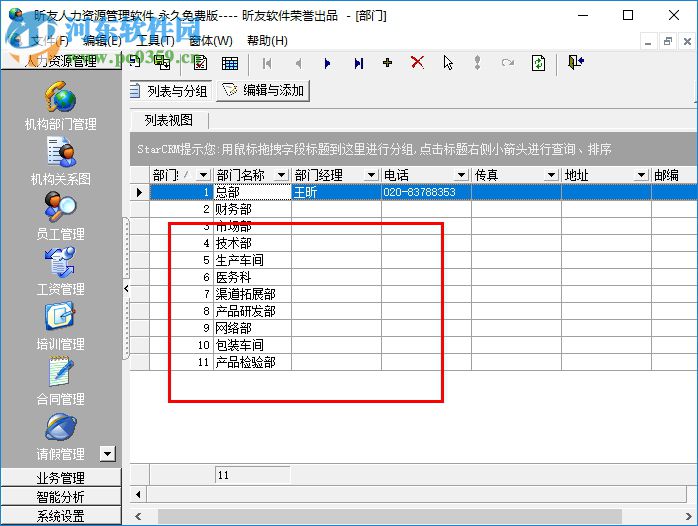
Task: Restore the inner 部门 child window
Action: click(667, 41)
